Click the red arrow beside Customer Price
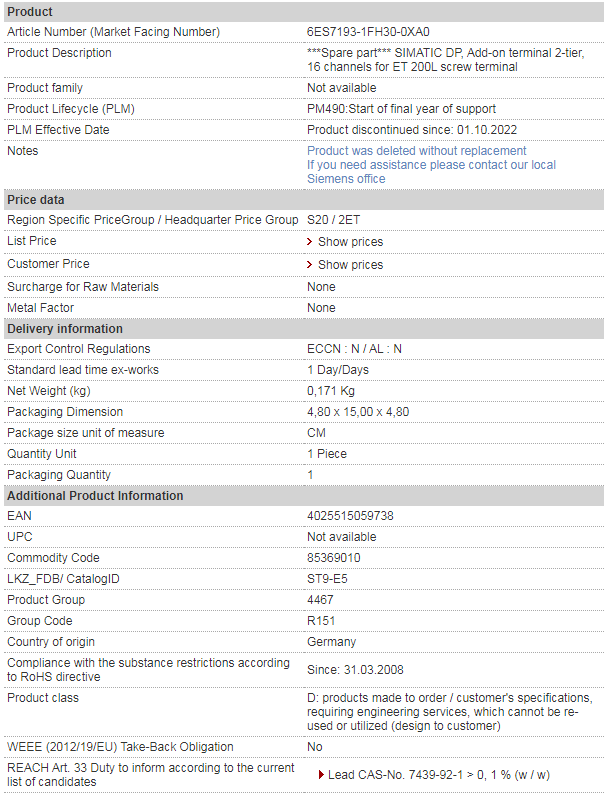607x793 pixels. [310, 265]
